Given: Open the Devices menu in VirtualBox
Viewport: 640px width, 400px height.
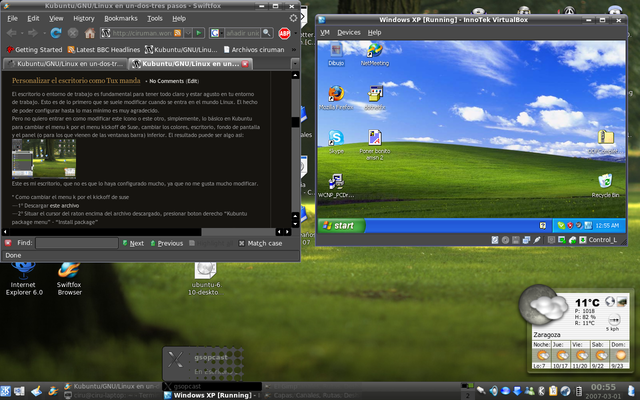Looking at the screenshot, I should coord(349,33).
